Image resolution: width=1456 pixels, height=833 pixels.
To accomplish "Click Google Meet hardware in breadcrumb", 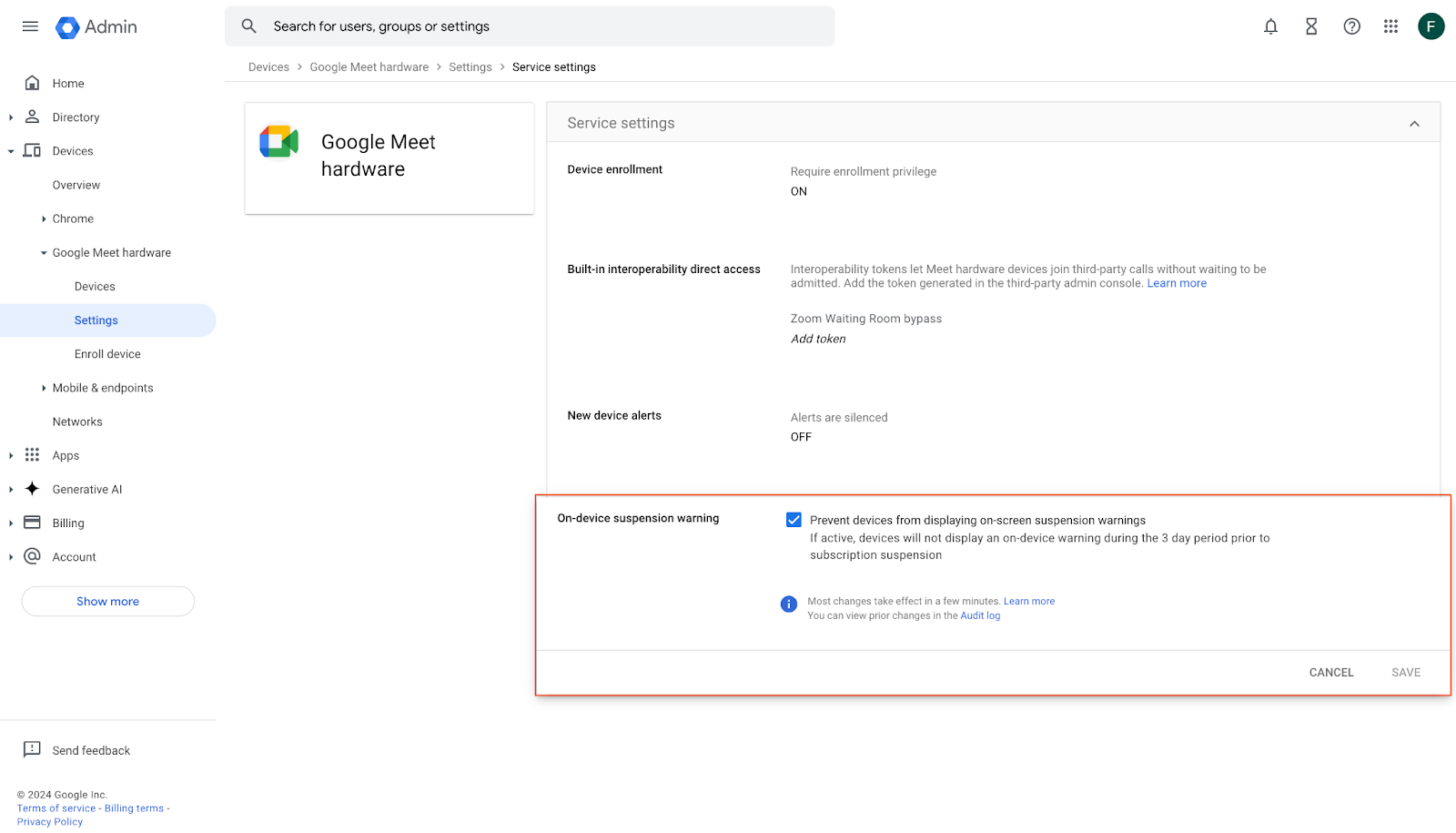I will [x=369, y=67].
